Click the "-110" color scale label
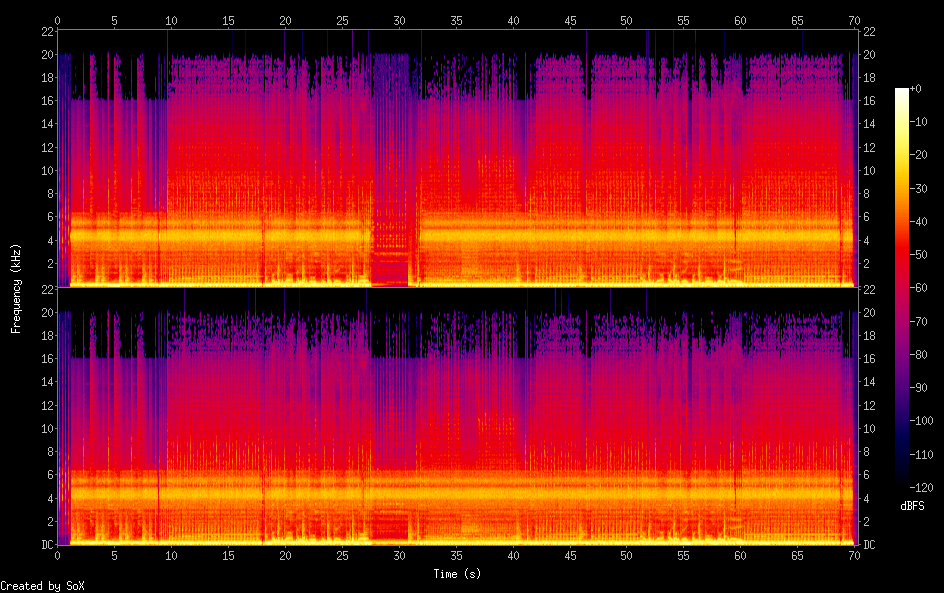Image resolution: width=944 pixels, height=593 pixels. pos(922,455)
